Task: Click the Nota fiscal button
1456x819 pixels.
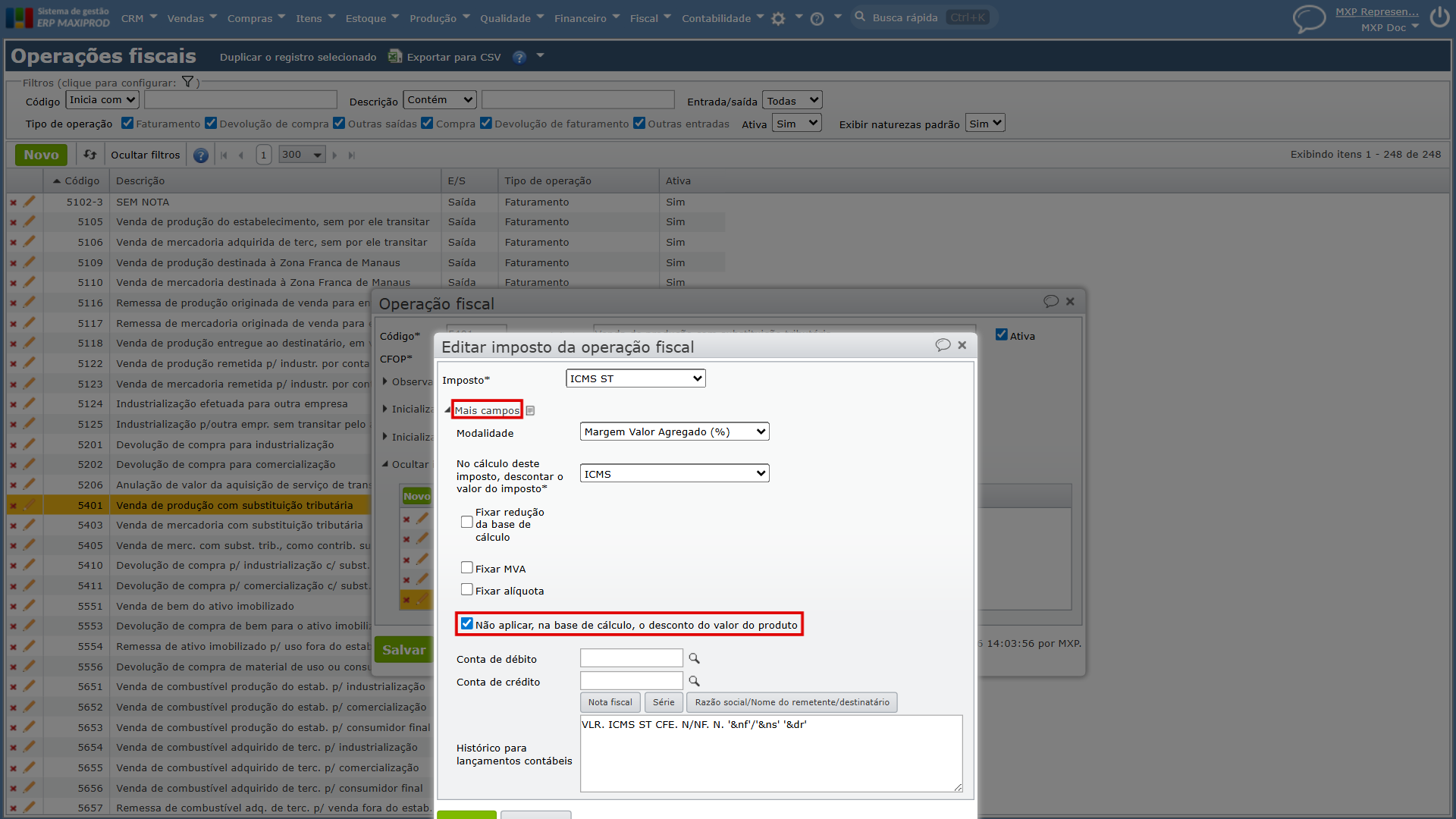Action: coord(610,702)
